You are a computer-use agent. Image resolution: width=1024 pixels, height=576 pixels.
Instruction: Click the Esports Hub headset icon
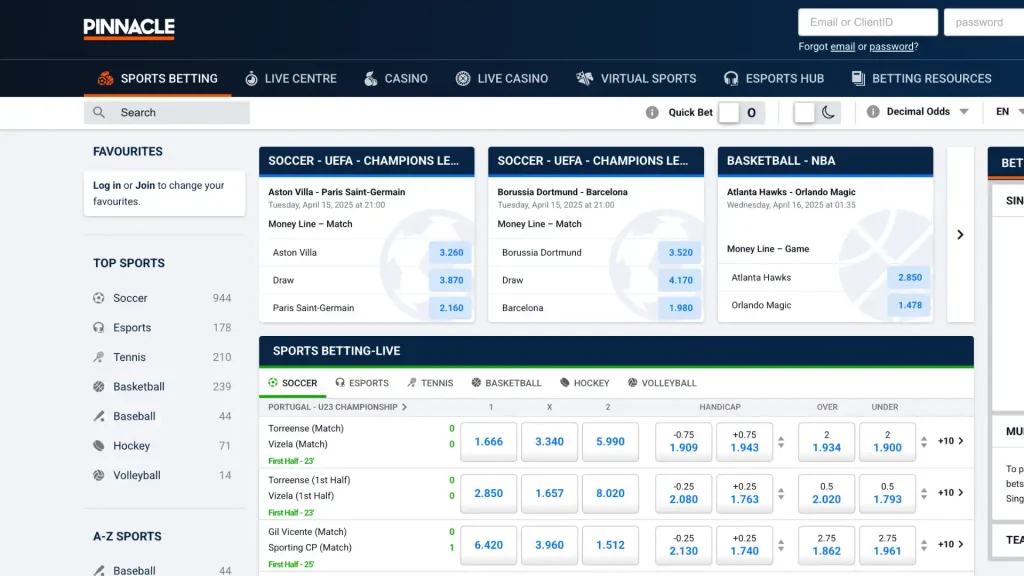(731, 78)
